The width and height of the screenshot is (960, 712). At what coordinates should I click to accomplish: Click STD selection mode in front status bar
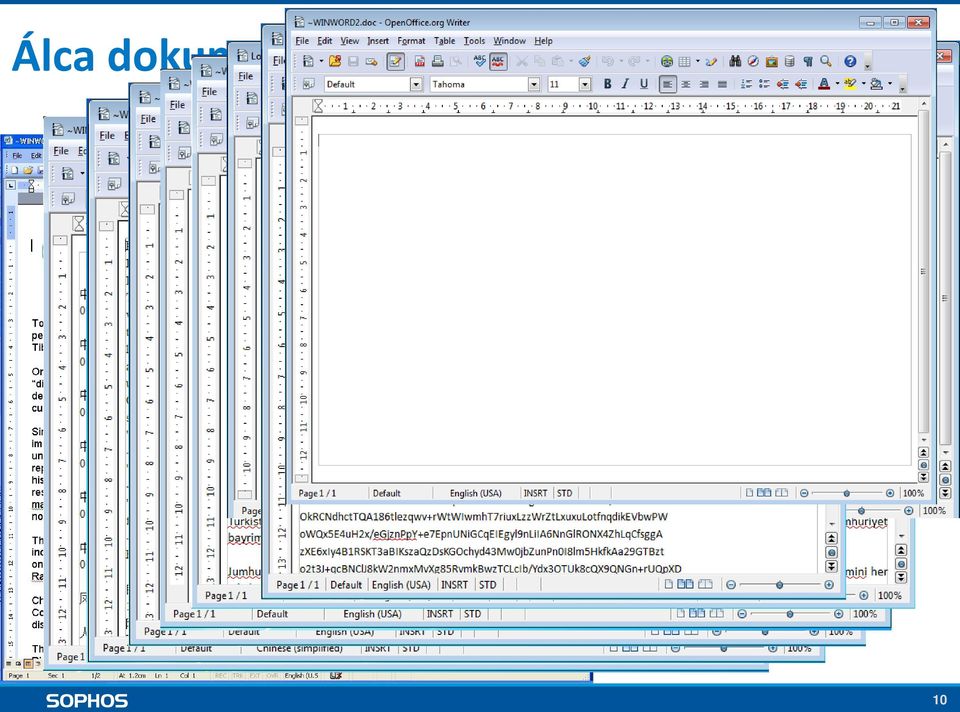click(564, 493)
